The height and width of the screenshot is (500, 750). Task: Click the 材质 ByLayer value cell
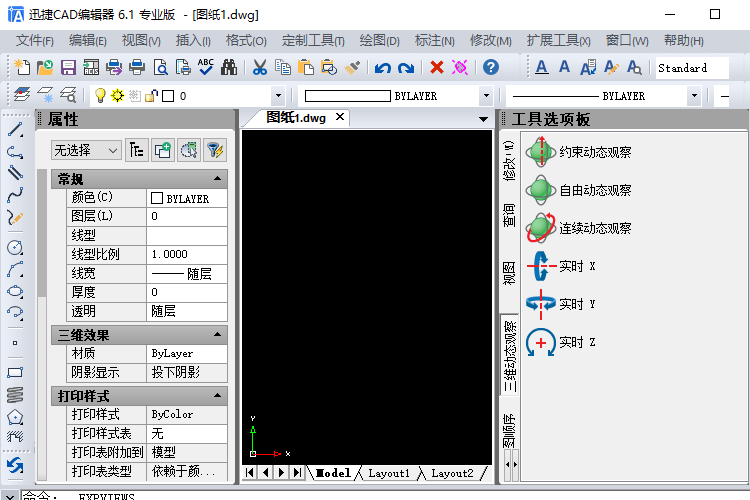point(187,354)
